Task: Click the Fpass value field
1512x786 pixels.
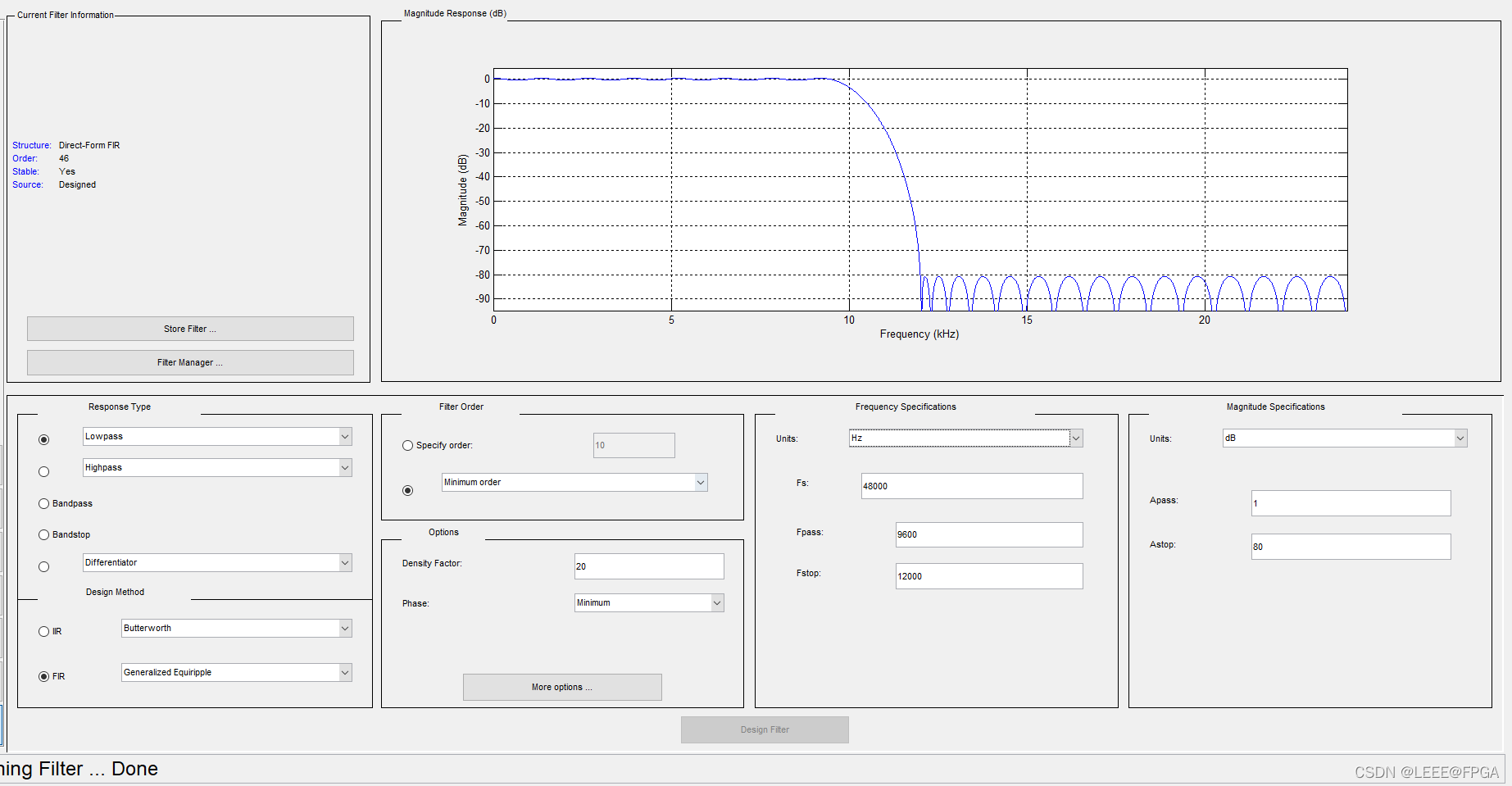Action: tap(989, 534)
